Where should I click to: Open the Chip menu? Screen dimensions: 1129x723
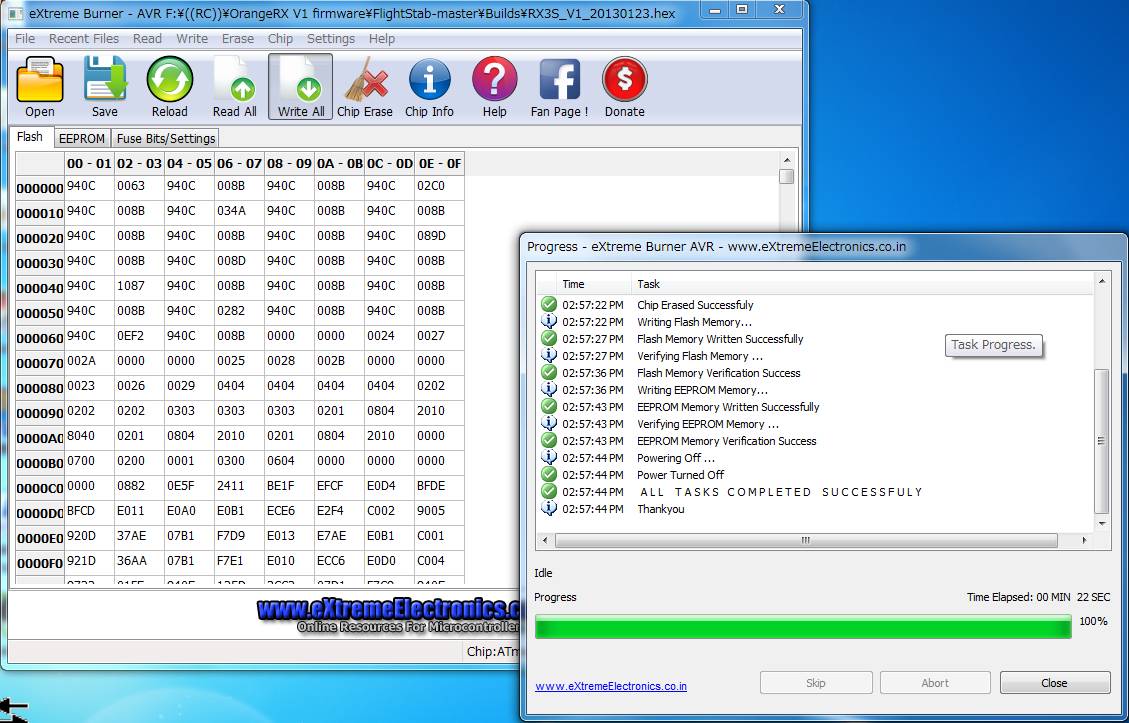pyautogui.click(x=280, y=39)
